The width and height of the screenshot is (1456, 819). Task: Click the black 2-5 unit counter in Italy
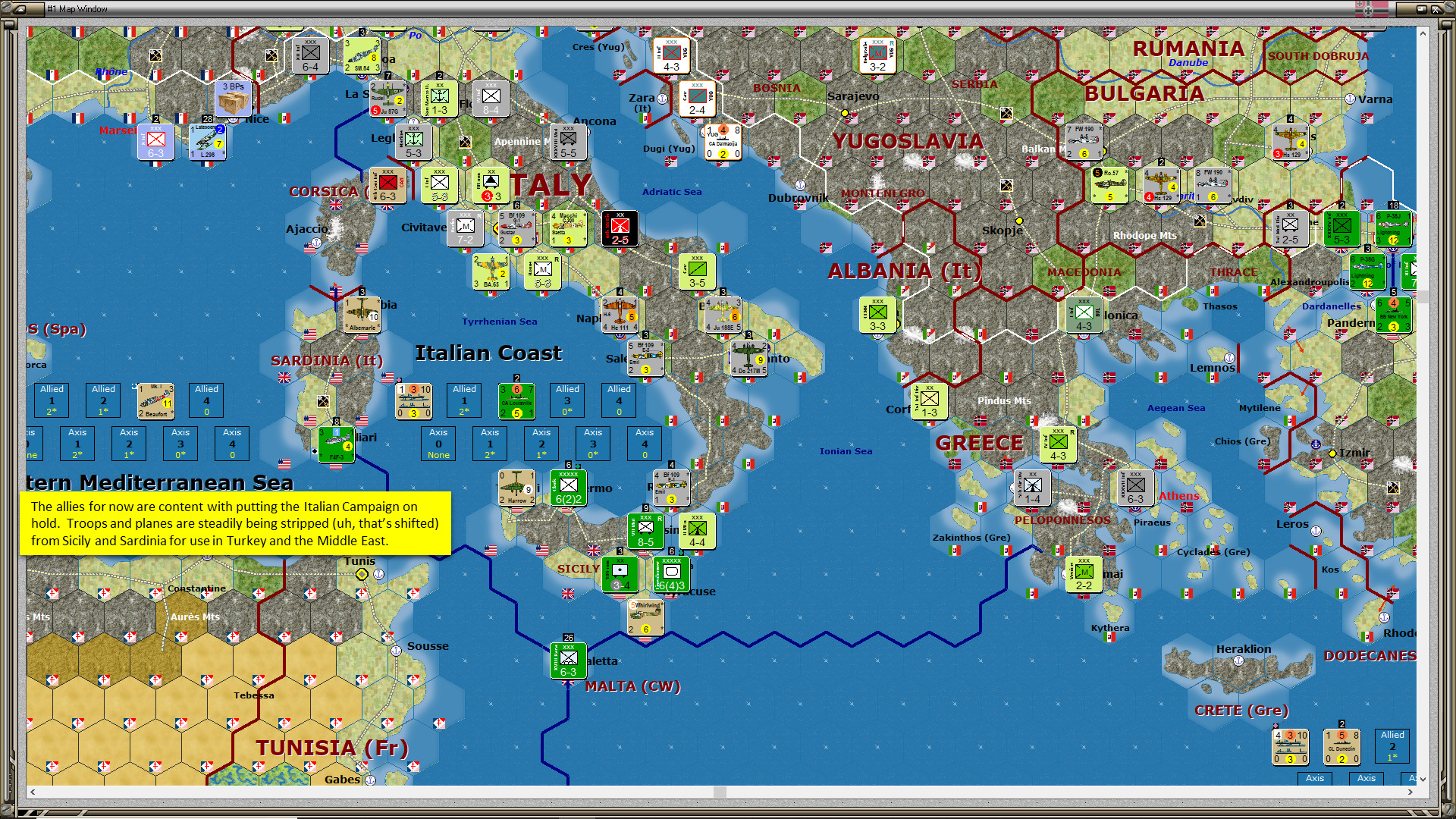[x=620, y=228]
